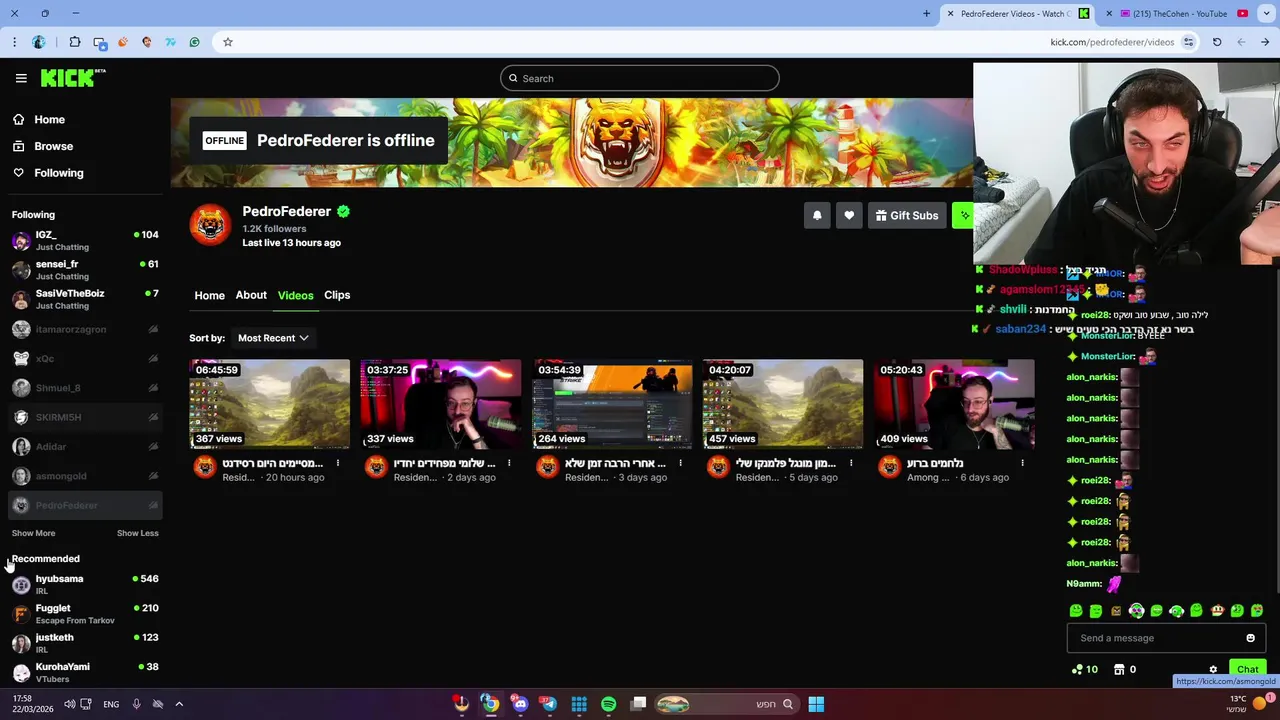
Task: Open offline channel asmongold
Action: click(x=85, y=476)
